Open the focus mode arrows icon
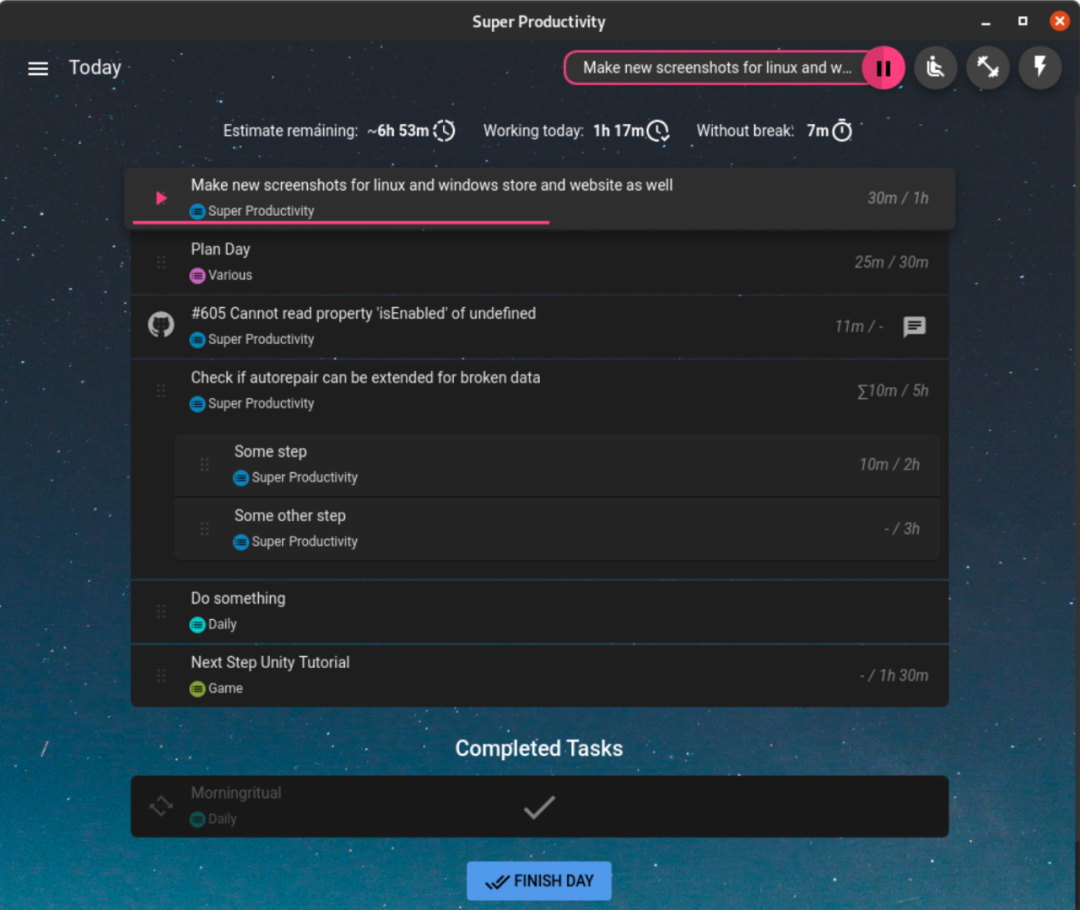The image size is (1080, 910). [988, 68]
